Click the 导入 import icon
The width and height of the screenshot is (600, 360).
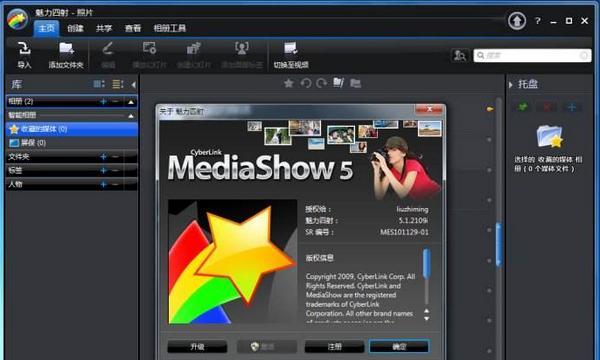pyautogui.click(x=24, y=49)
